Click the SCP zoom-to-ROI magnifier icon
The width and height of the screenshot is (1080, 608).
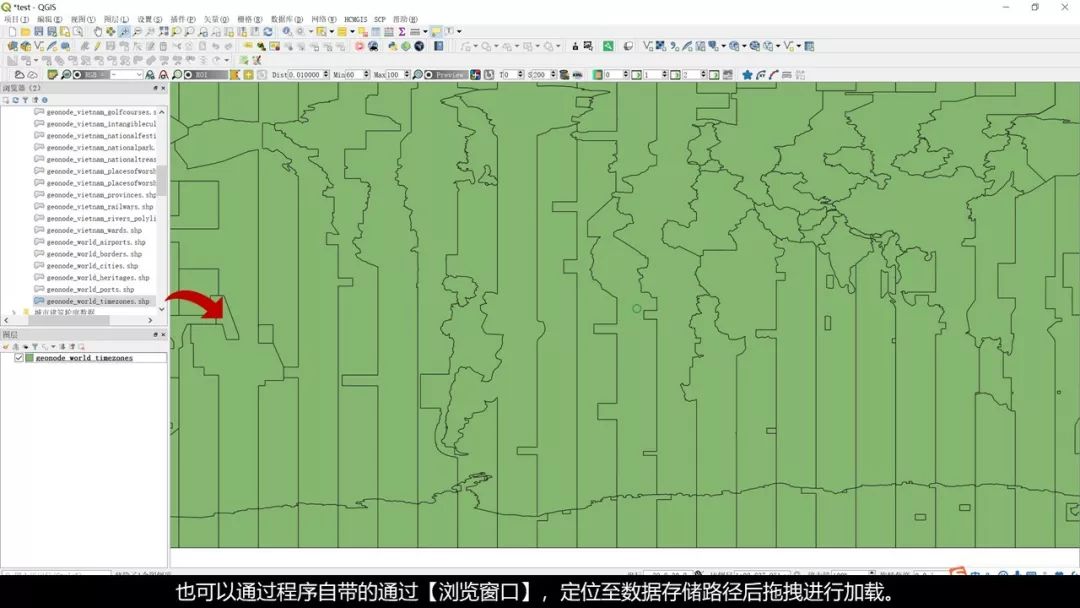(x=177, y=74)
